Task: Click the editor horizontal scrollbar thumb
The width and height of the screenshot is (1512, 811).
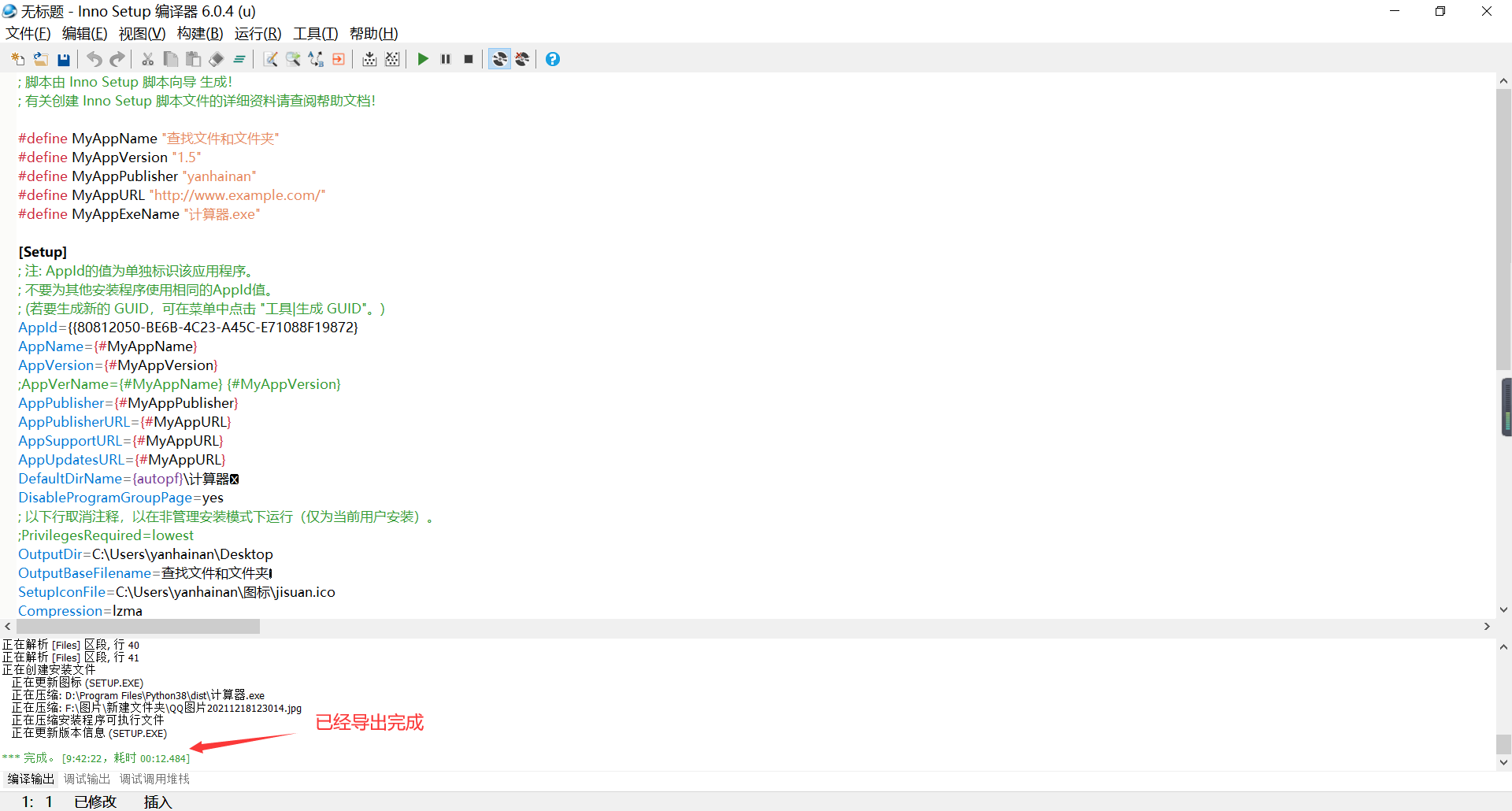Action: [x=138, y=627]
